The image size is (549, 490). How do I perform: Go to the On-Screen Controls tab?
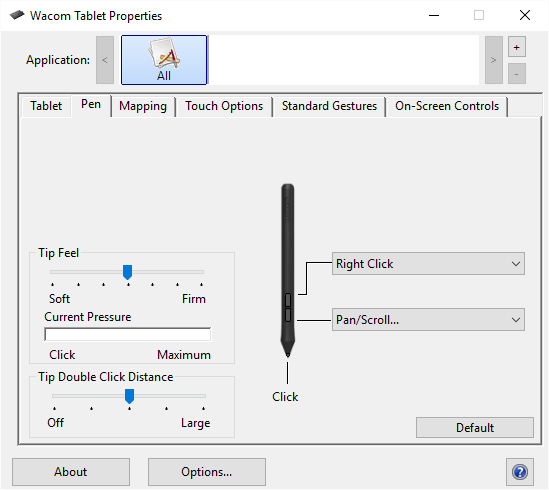(447, 106)
